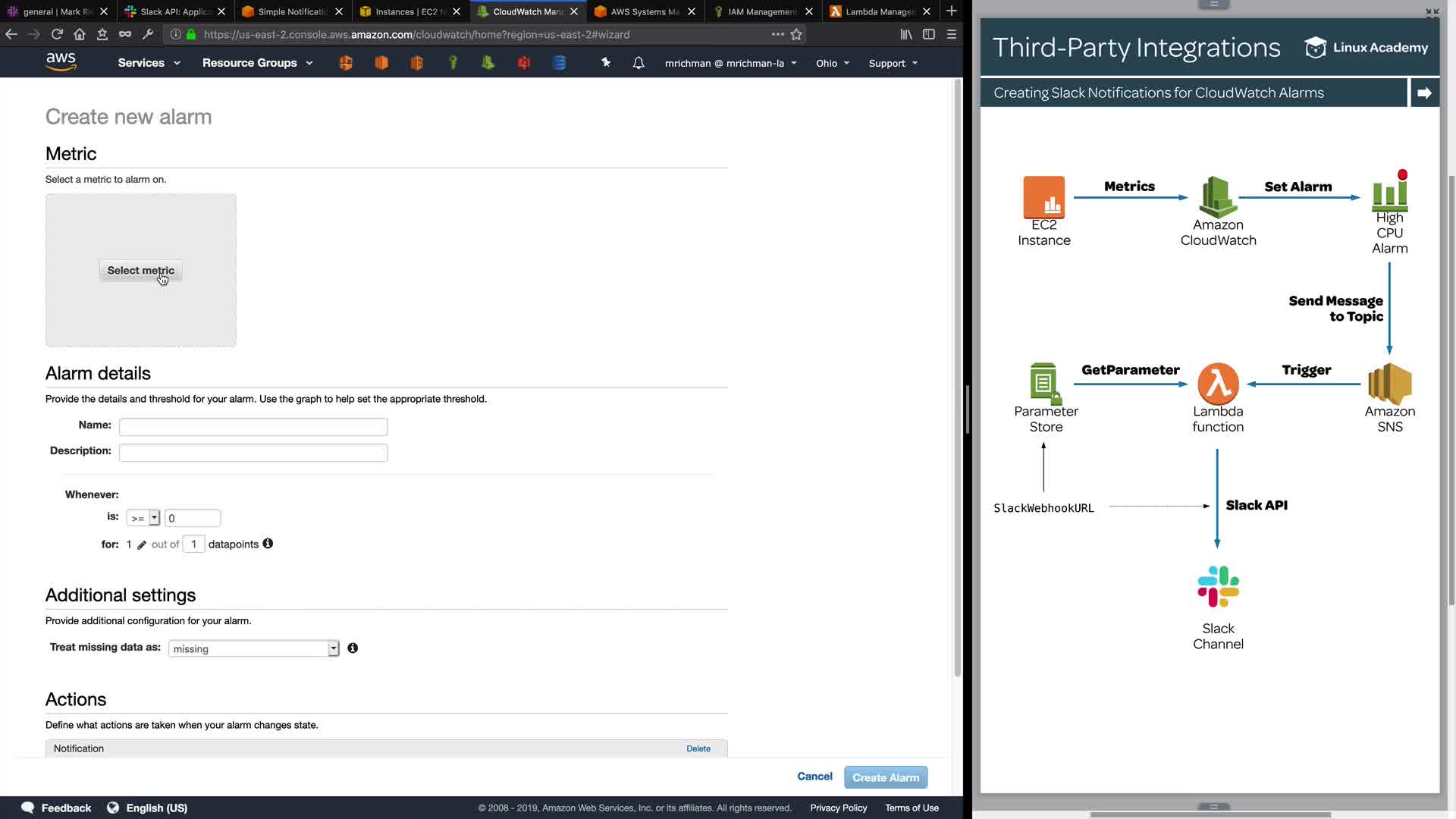
Task: Expand the Services menu
Action: pos(149,63)
